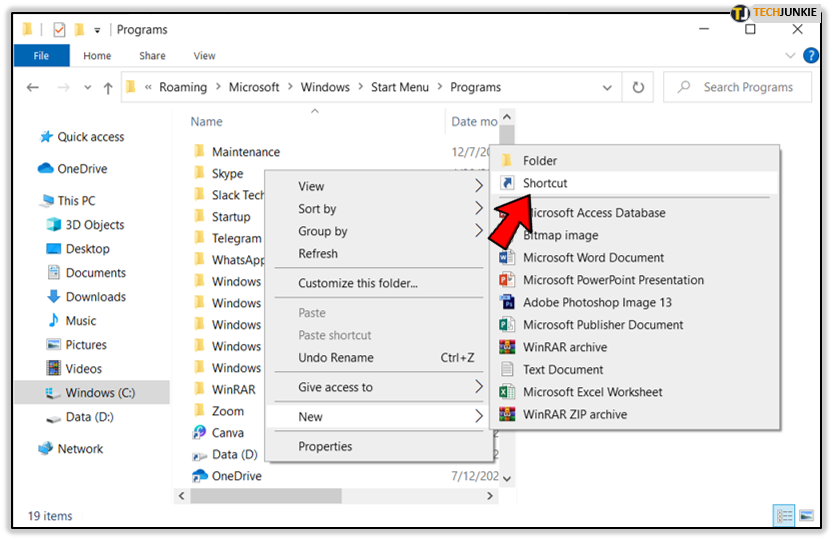Image resolution: width=833 pixels, height=540 pixels.
Task: Choose Properties in the context menu
Action: [379, 446]
